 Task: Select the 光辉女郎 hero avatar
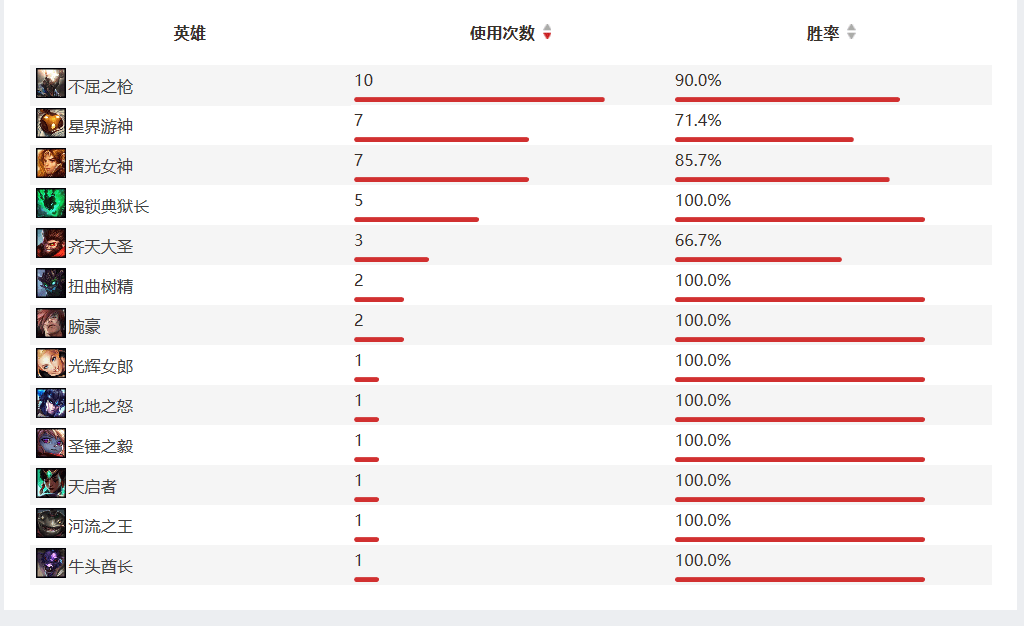[51, 363]
